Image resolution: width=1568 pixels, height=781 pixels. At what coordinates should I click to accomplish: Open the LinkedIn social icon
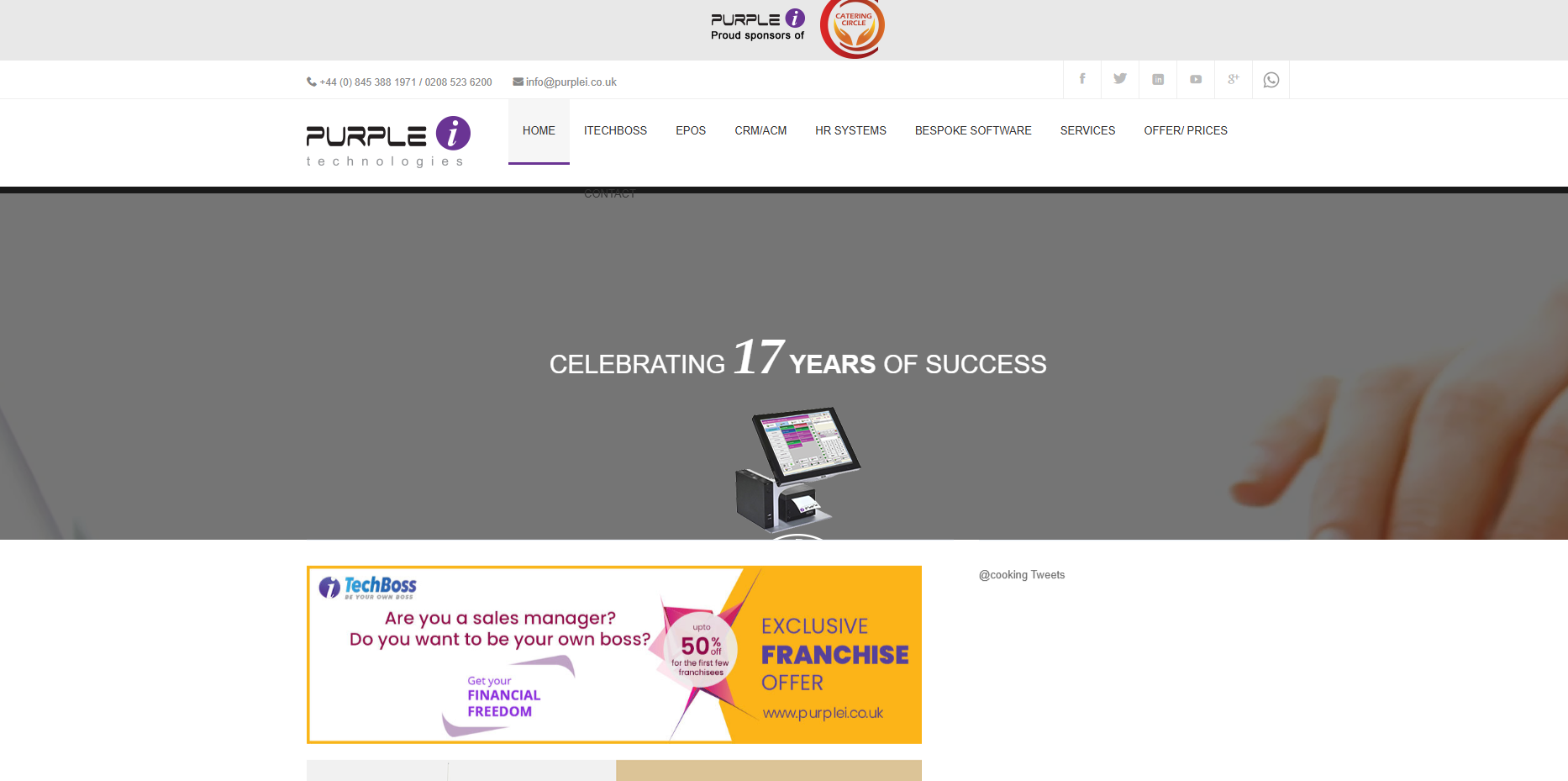[x=1158, y=79]
